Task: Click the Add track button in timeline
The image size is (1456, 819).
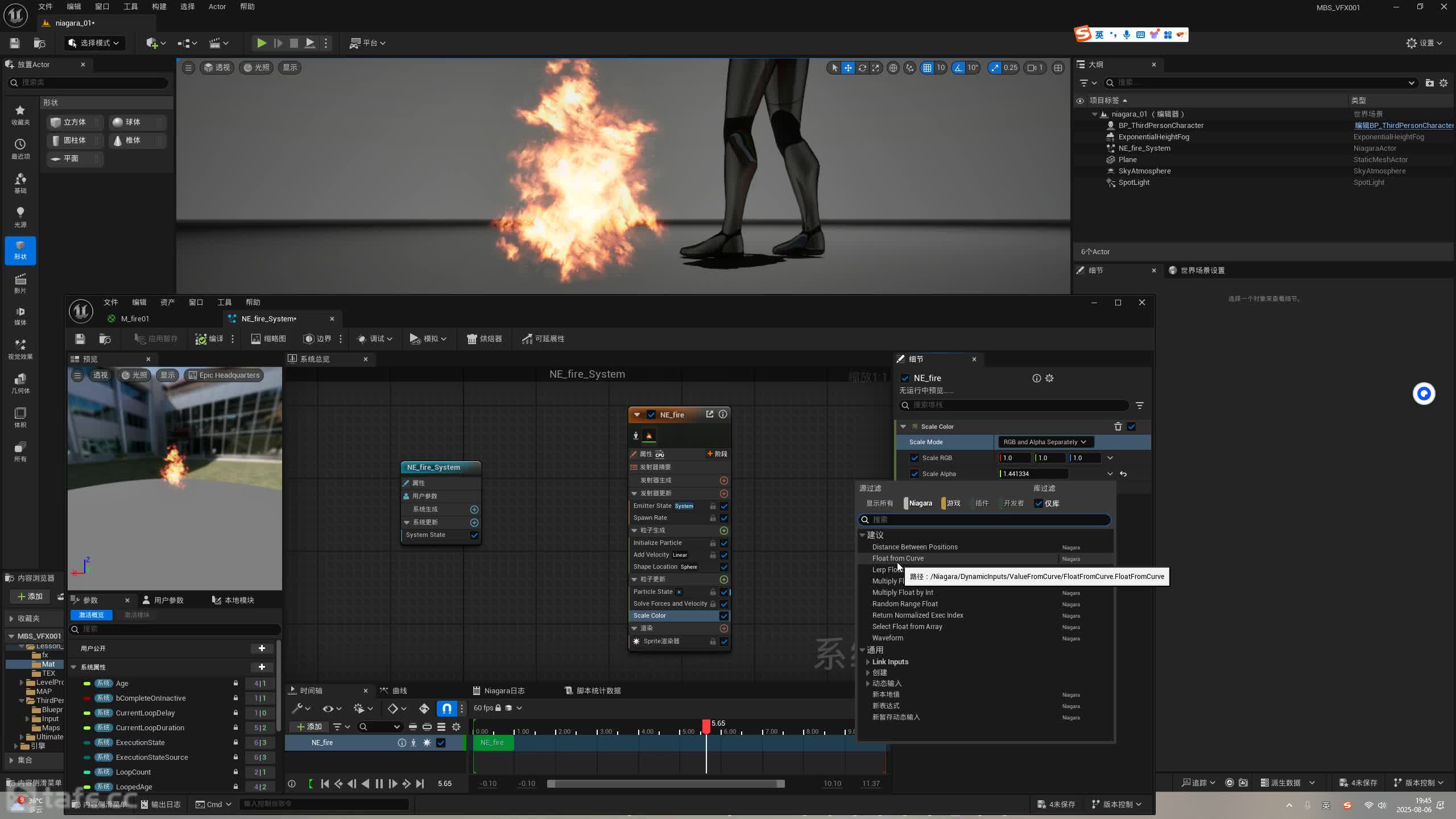Action: tap(309, 727)
